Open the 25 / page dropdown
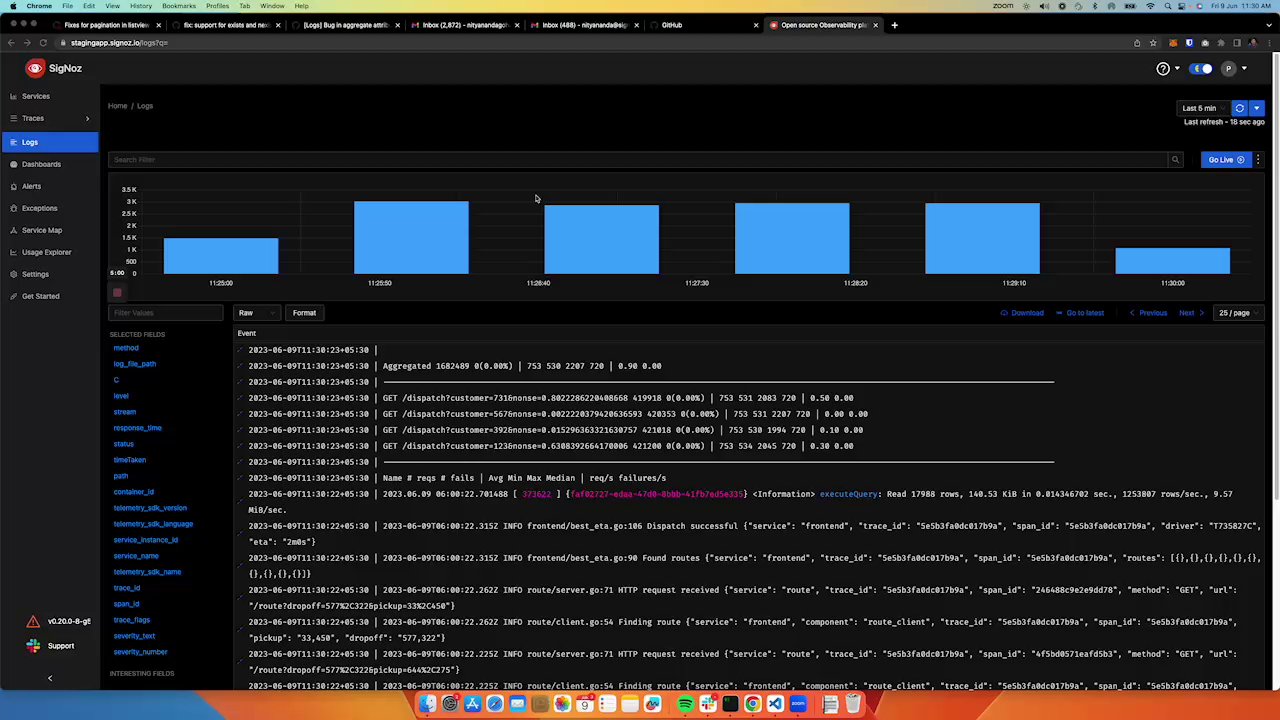 click(1238, 313)
